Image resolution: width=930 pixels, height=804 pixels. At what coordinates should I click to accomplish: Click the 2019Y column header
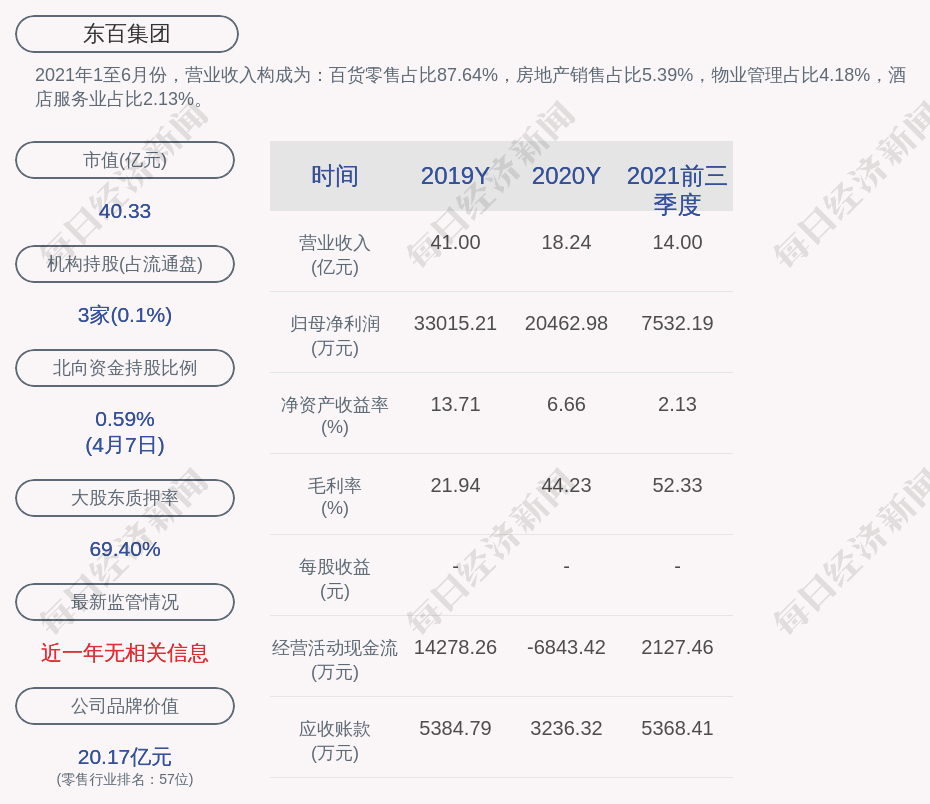(x=455, y=176)
